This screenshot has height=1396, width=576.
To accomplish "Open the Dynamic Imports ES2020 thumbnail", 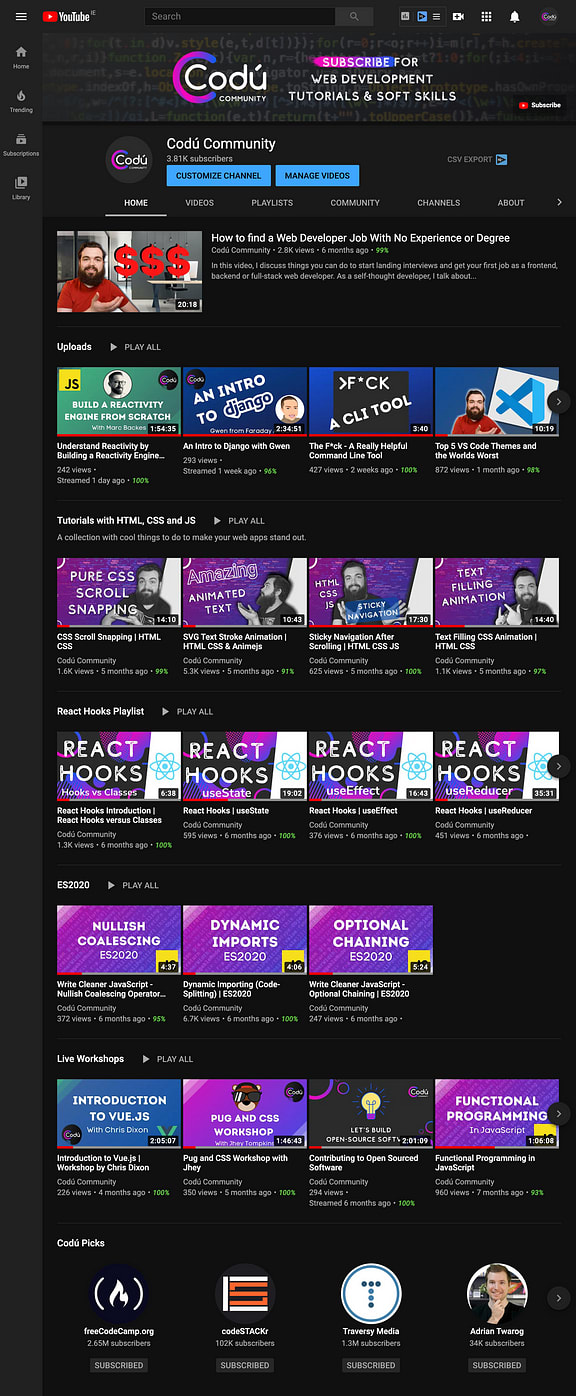I will click(x=245, y=940).
